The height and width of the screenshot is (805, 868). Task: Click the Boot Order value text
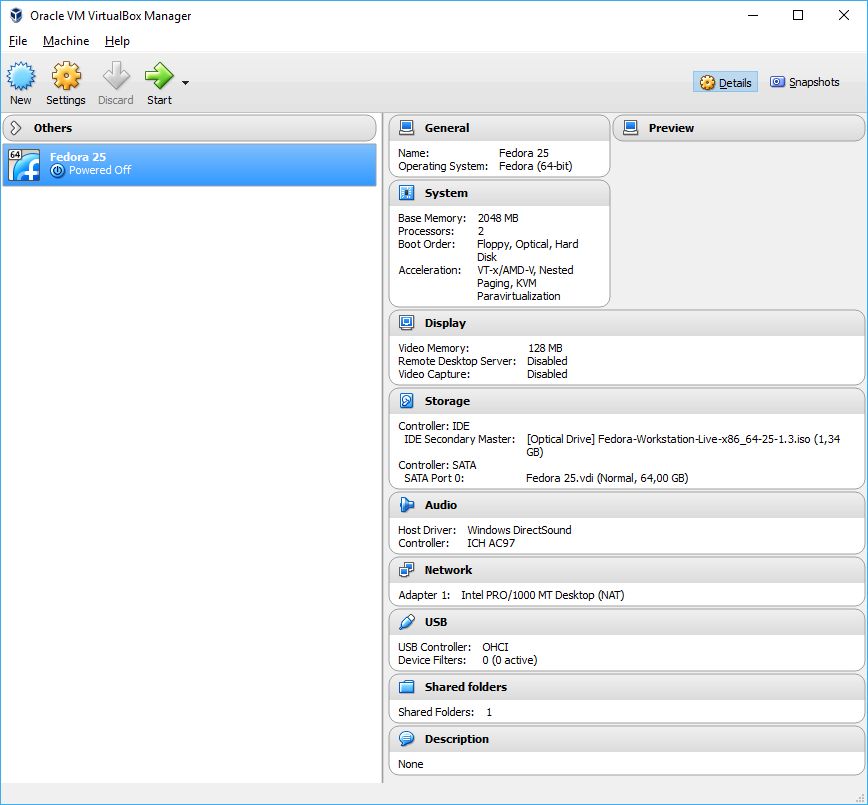tap(528, 250)
